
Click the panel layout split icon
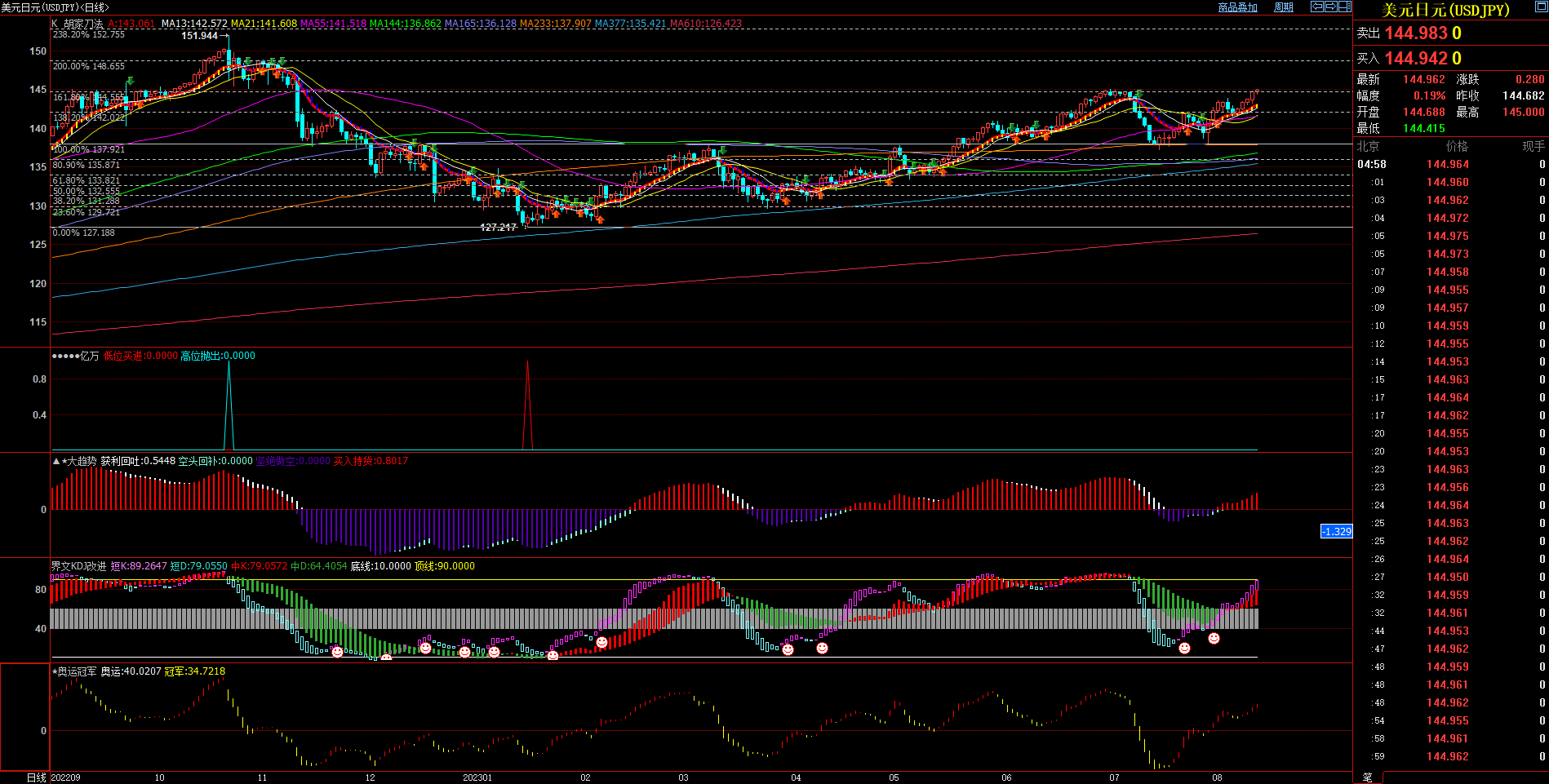(1344, 7)
